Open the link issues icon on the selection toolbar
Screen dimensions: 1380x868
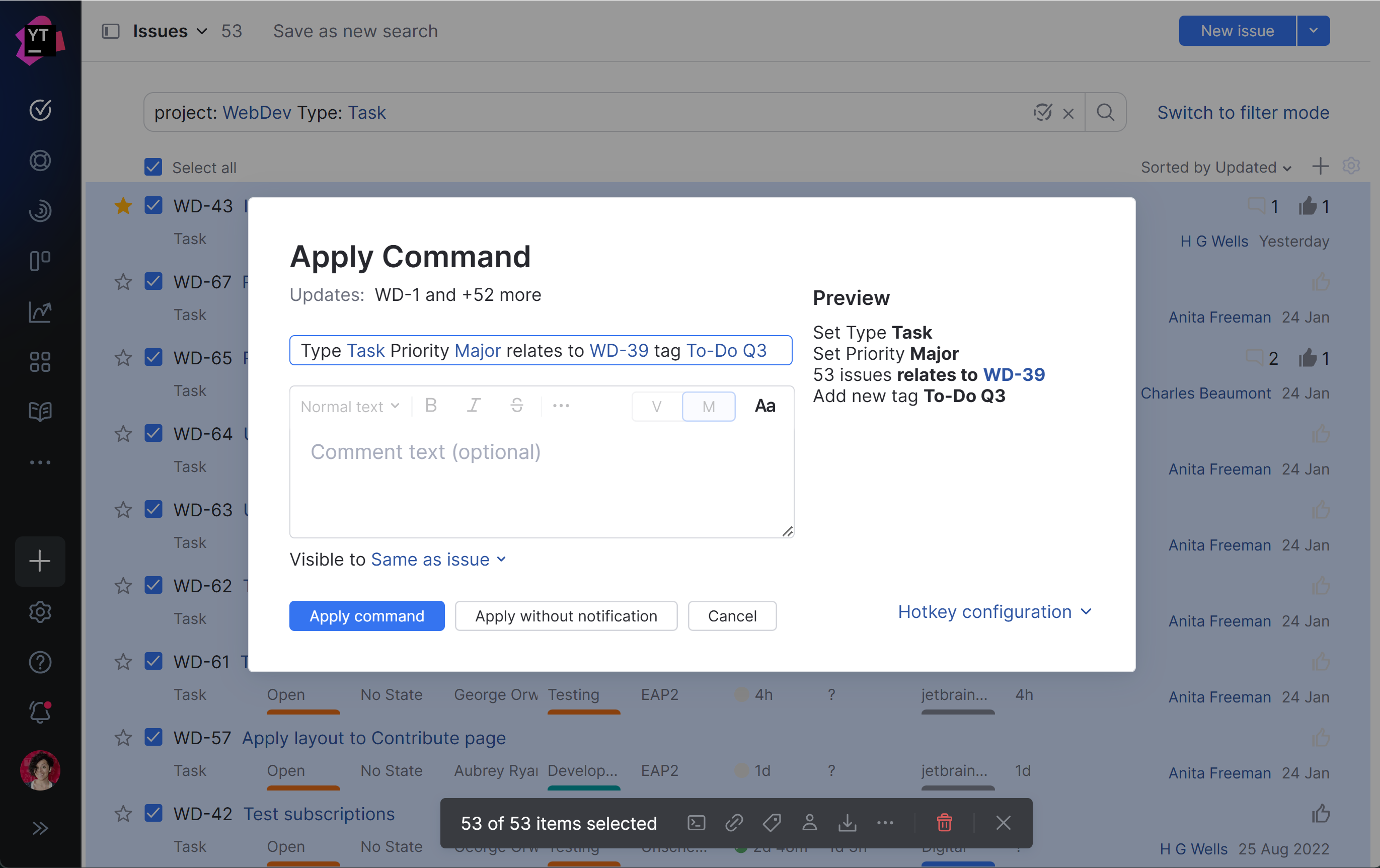pyautogui.click(x=734, y=823)
